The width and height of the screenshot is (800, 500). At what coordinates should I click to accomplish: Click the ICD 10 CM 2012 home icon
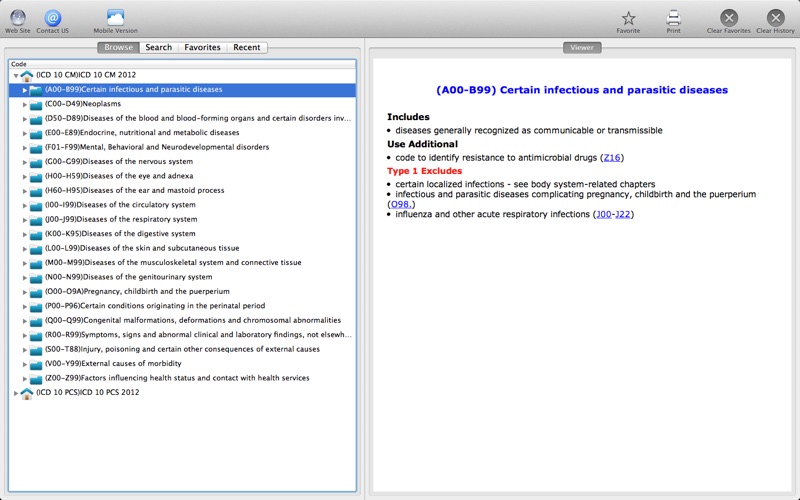(27, 75)
